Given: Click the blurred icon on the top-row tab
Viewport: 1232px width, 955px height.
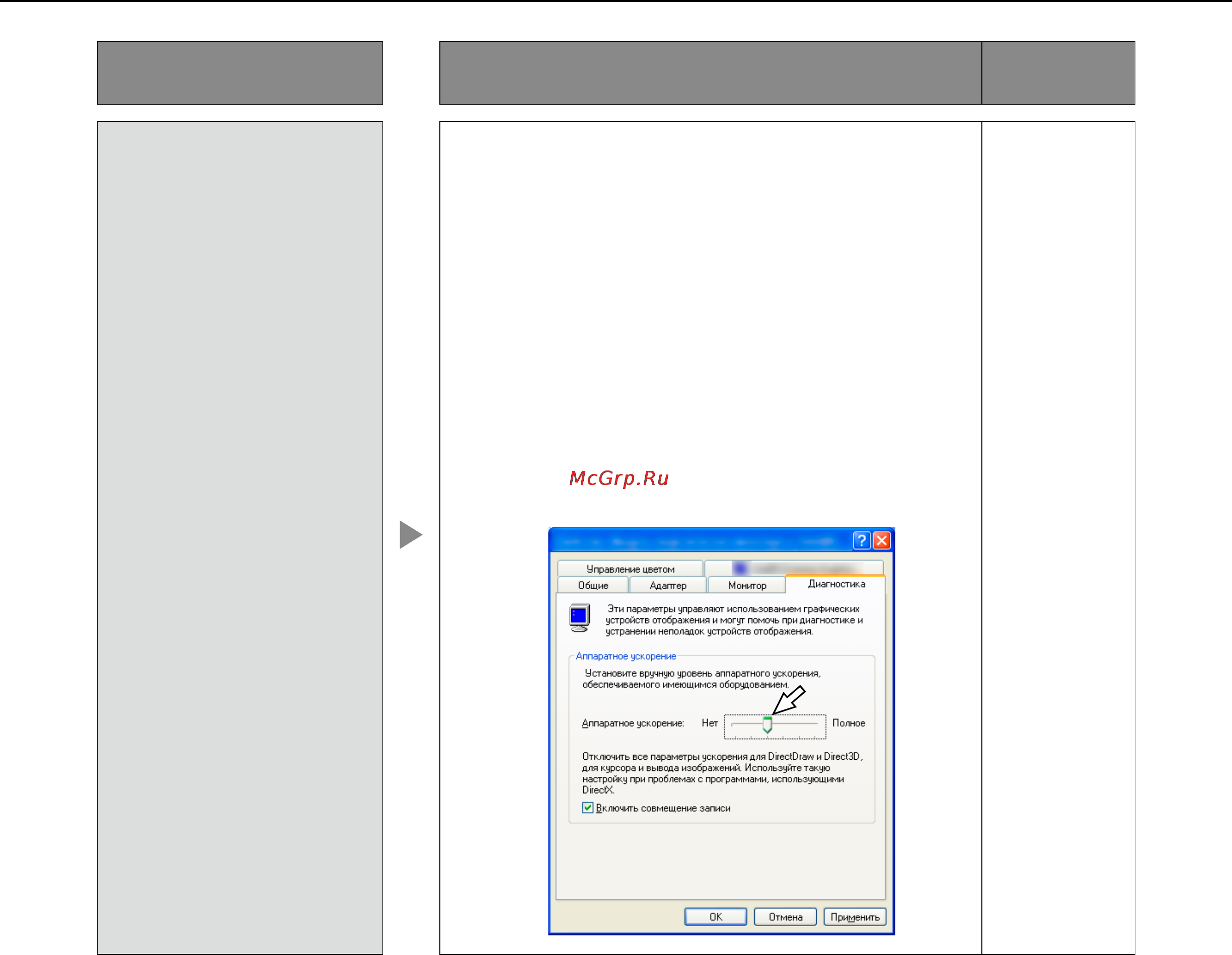Looking at the screenshot, I should coord(740,568).
